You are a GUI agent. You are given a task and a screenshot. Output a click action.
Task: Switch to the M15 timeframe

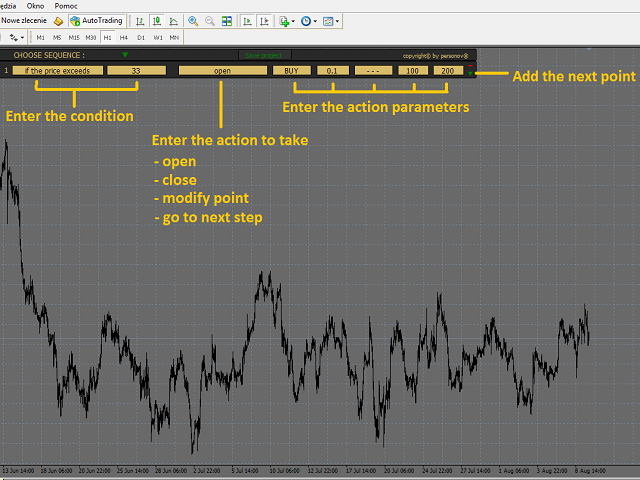click(74, 38)
